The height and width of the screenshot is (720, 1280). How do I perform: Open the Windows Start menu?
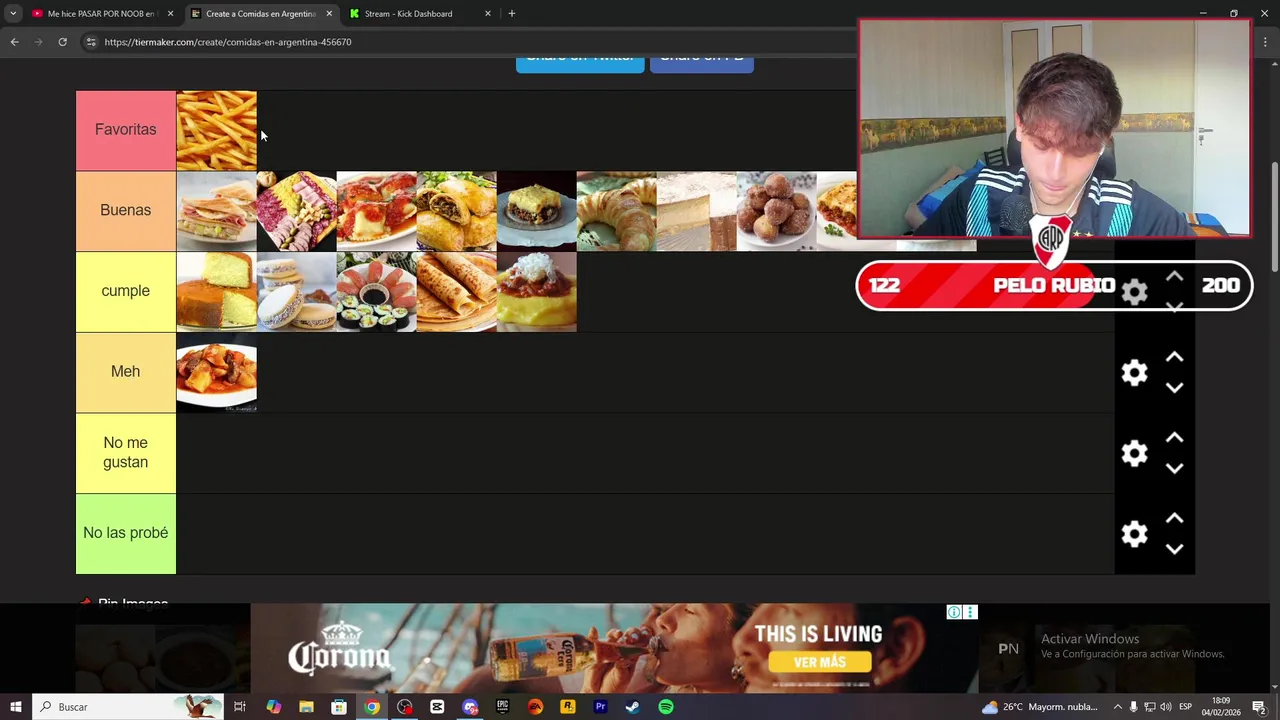pyautogui.click(x=15, y=707)
